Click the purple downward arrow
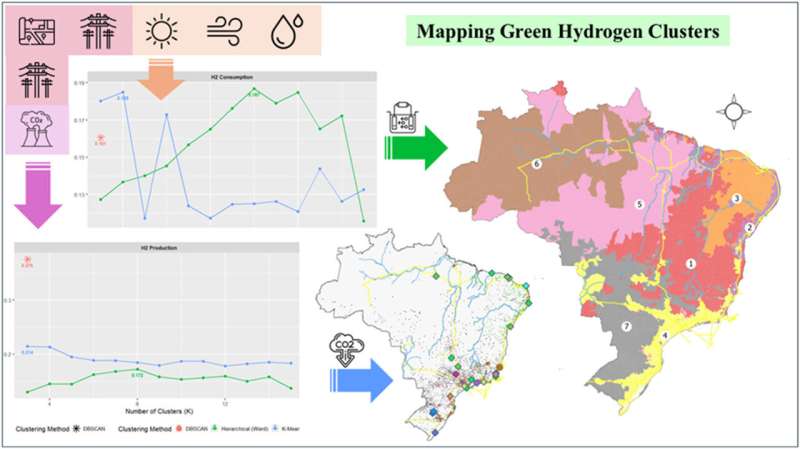The width and height of the screenshot is (800, 449). tap(35, 196)
